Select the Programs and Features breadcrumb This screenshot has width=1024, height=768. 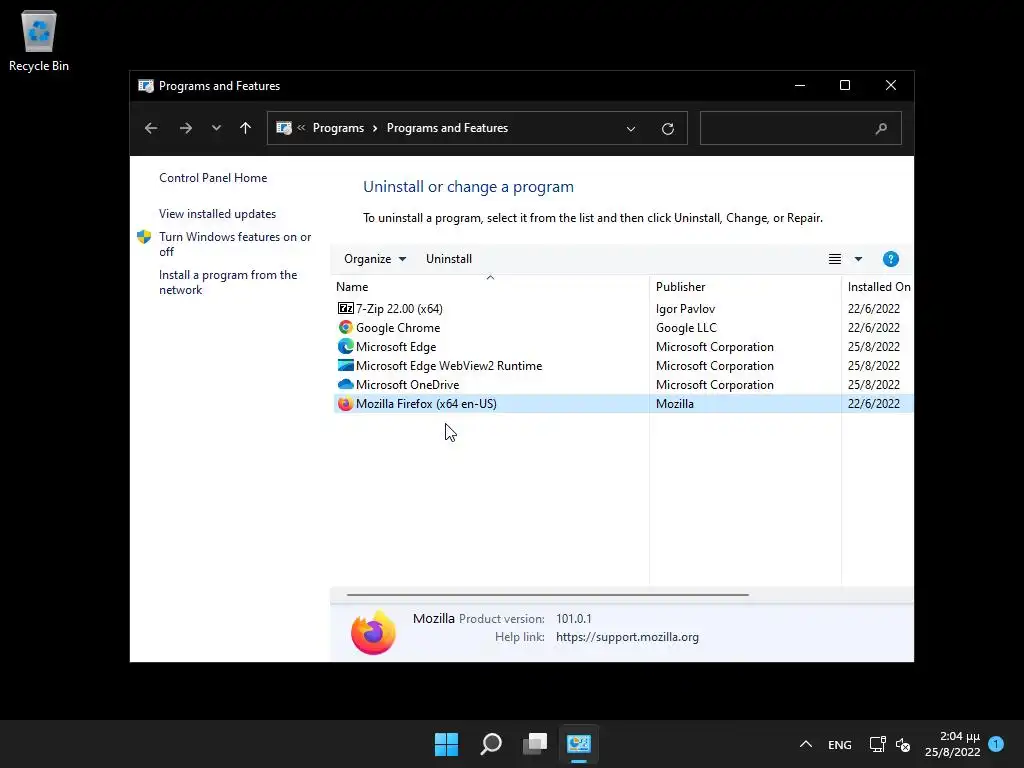[x=447, y=128]
